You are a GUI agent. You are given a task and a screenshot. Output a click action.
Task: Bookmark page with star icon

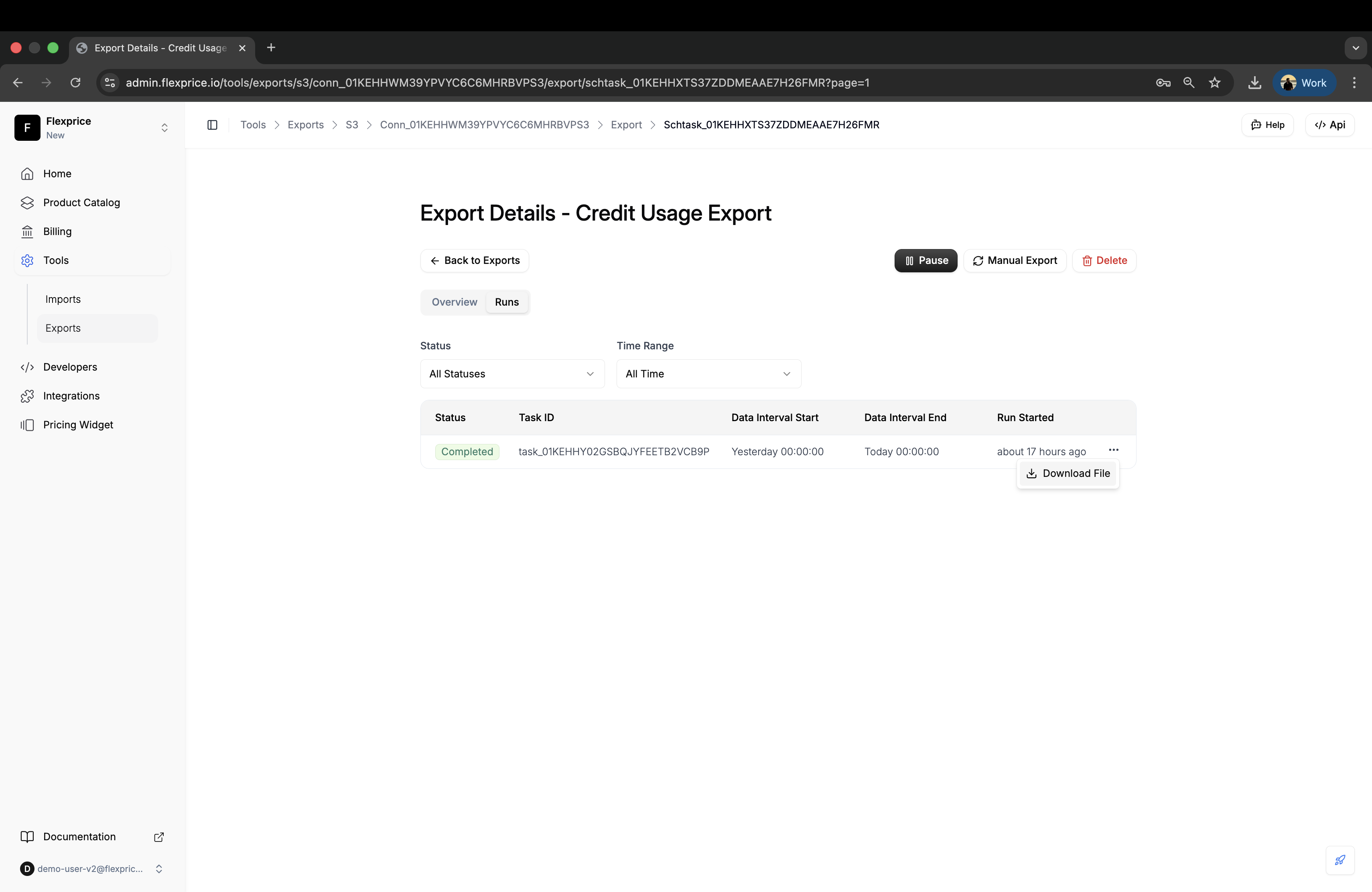pyautogui.click(x=1215, y=83)
